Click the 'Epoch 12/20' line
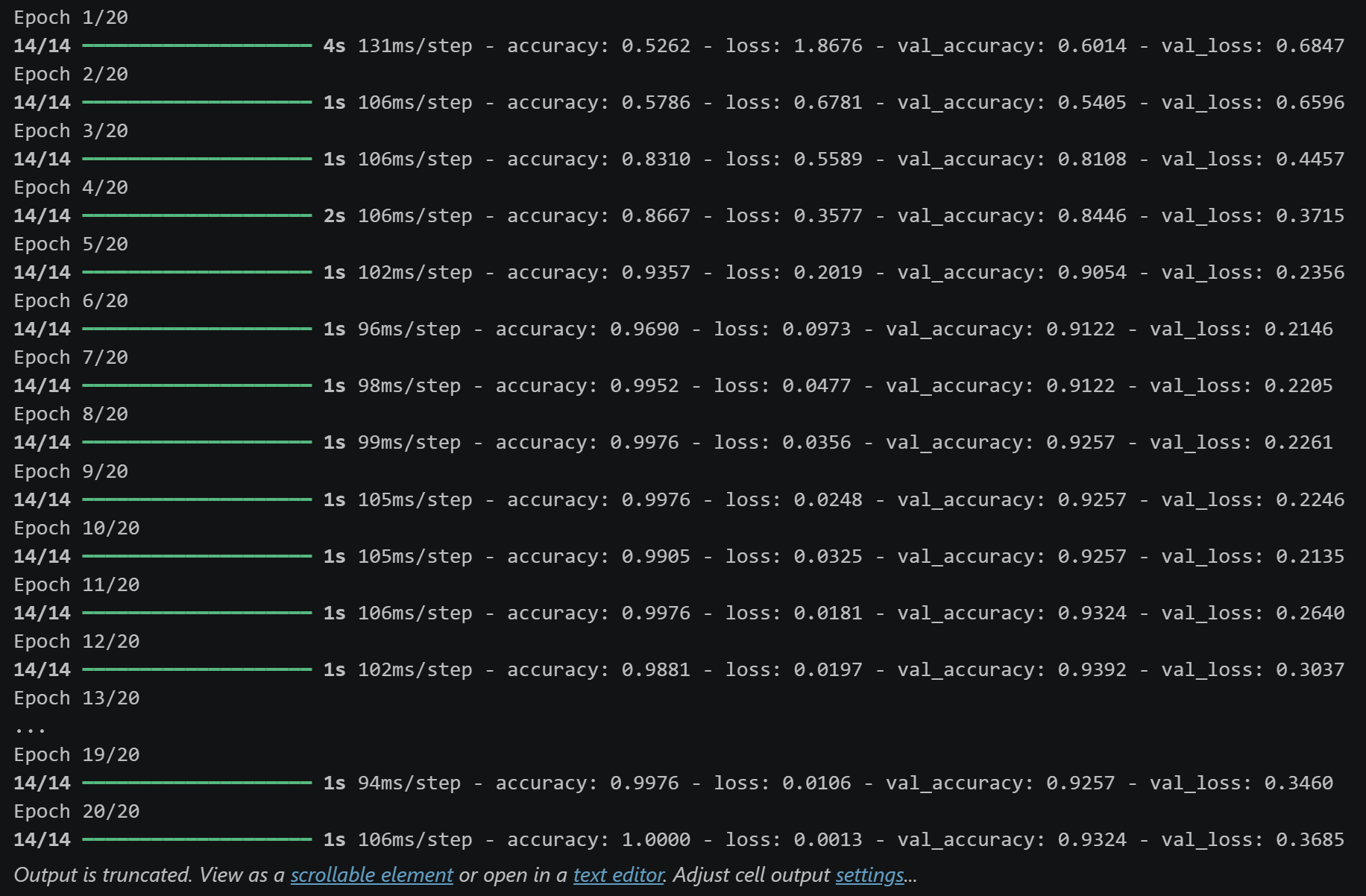 tap(77, 641)
